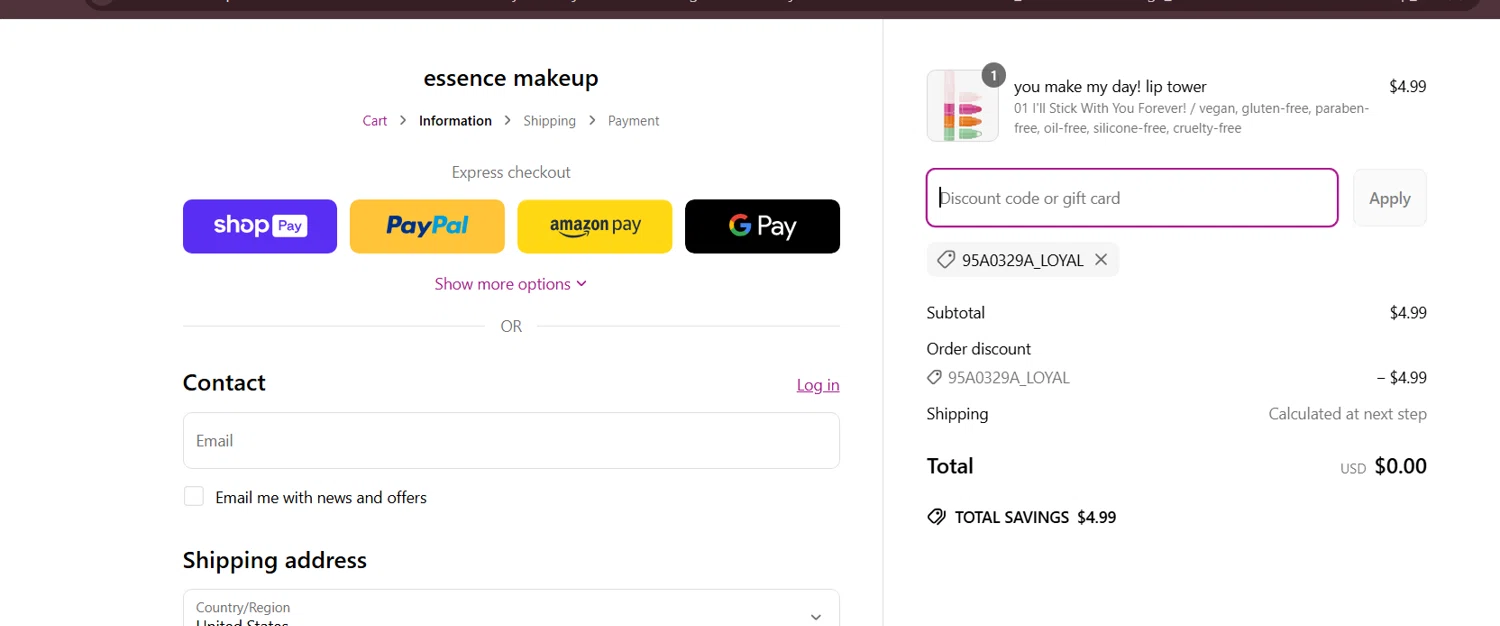Screen dimensions: 1500x626
Task: Click the Discount code or gift card field
Action: (1132, 198)
